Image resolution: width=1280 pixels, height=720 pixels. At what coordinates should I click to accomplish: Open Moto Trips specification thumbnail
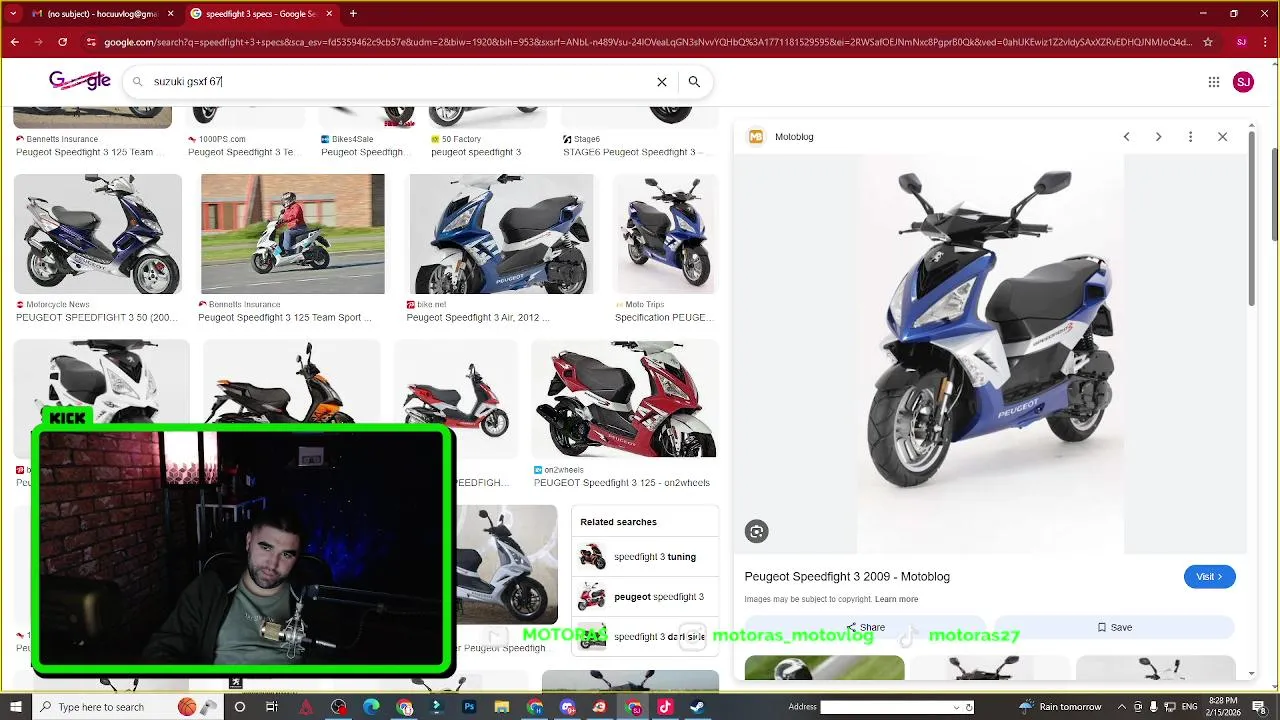[x=666, y=234]
